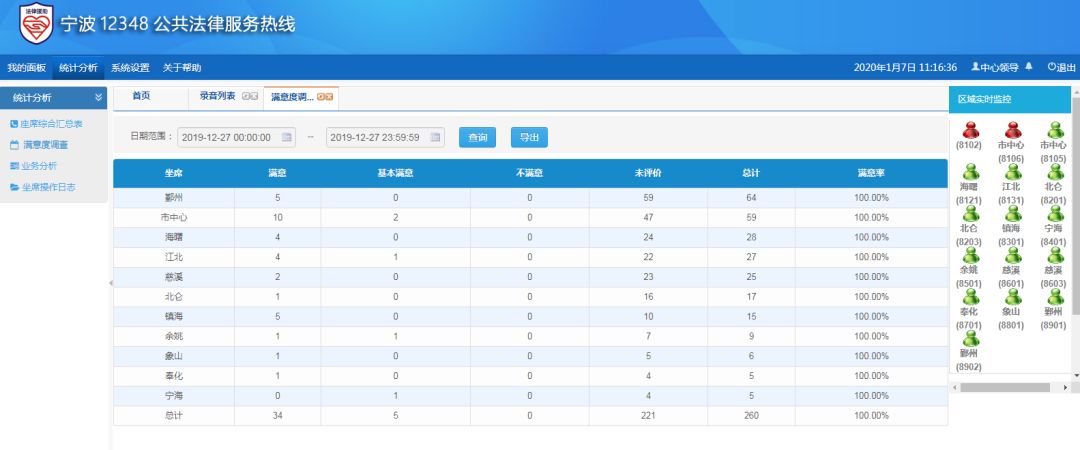The height and width of the screenshot is (450, 1080).
Task: Click the monitor panel horizontal scrollbar
Action: coord(1005,387)
